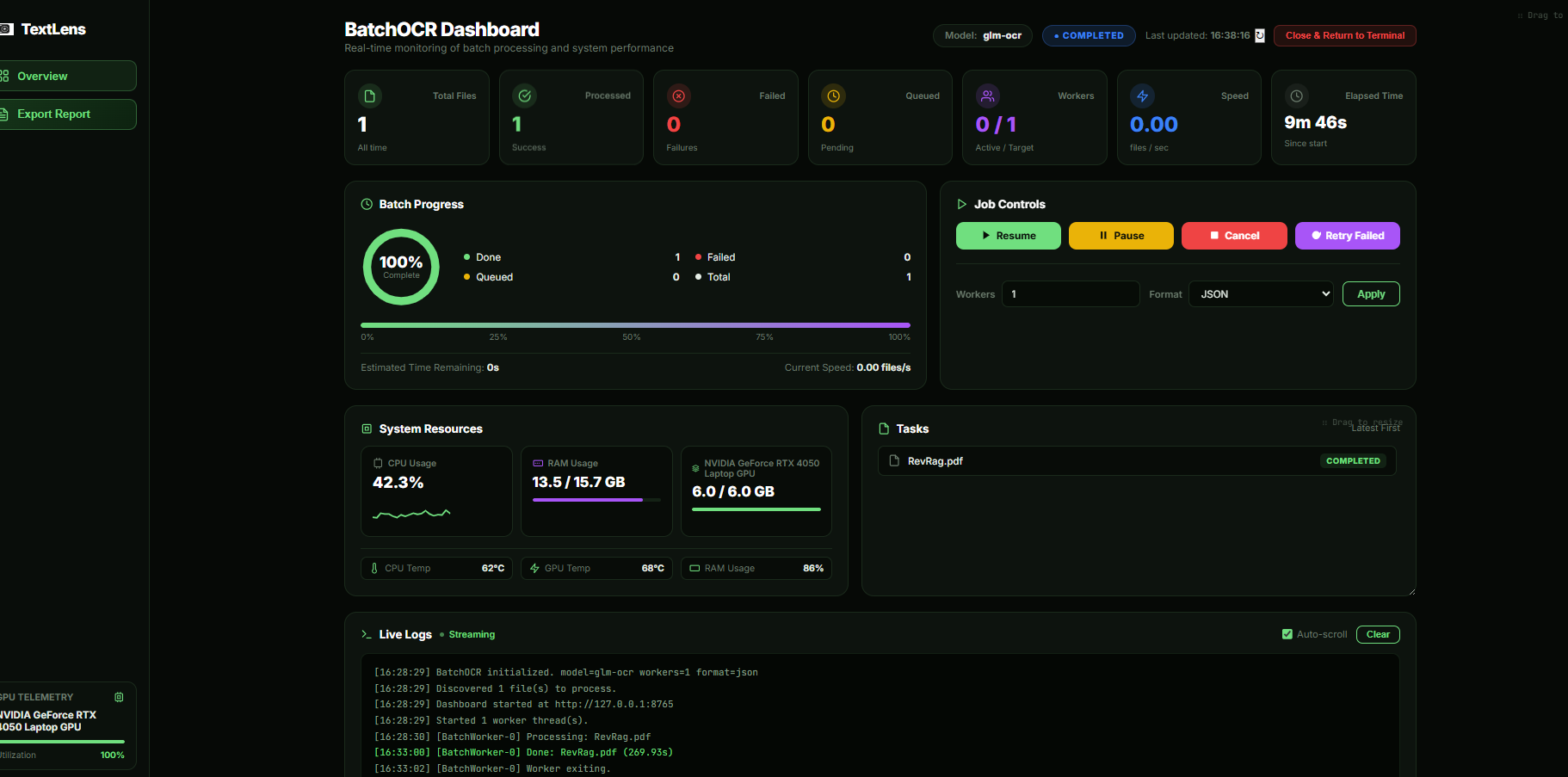The height and width of the screenshot is (777, 1568).
Task: Clear the live logs
Action: point(1378,634)
